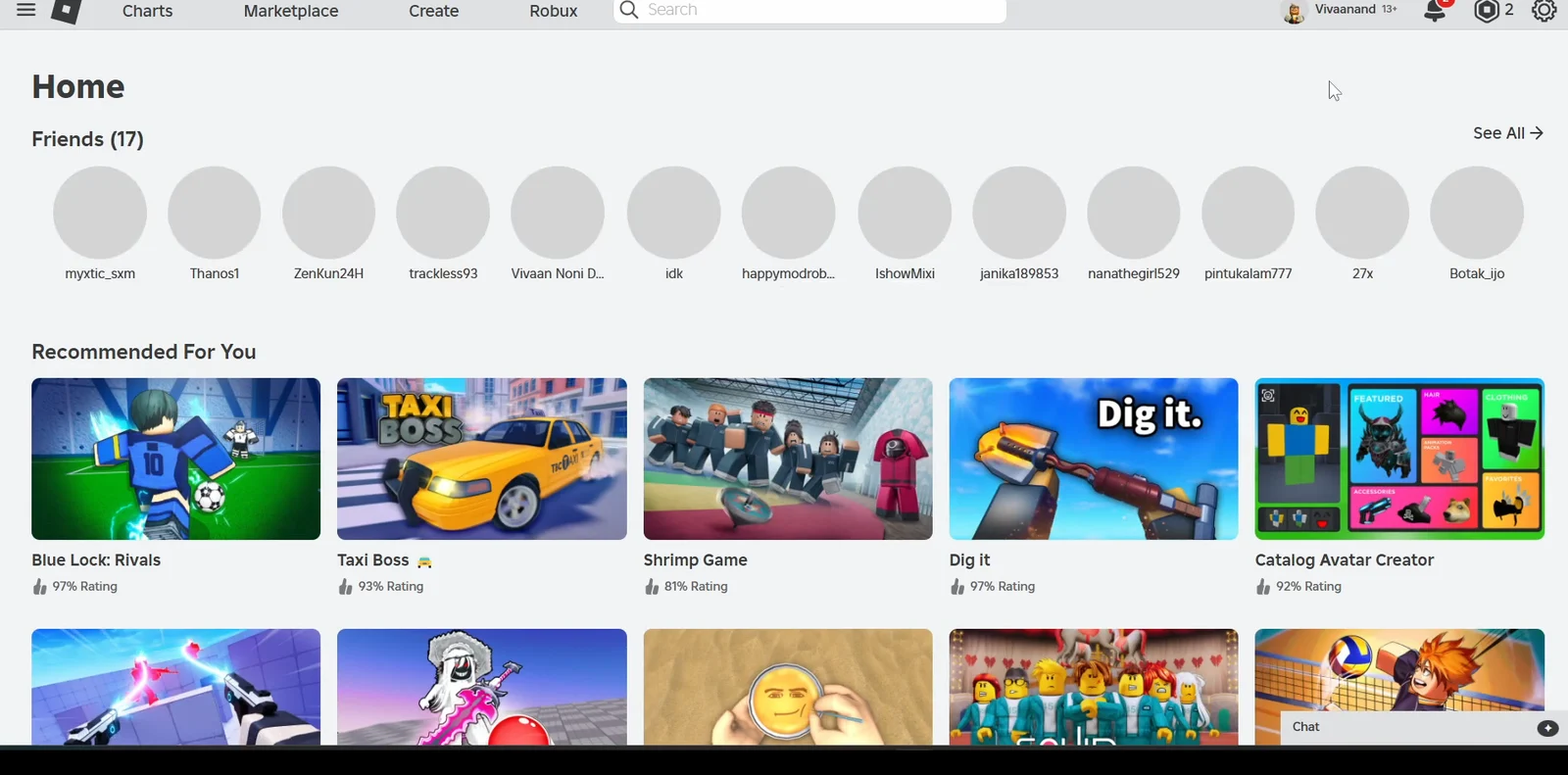Viewport: 1568px width, 775px height.
Task: Open the hamburger navigation menu
Action: click(26, 10)
